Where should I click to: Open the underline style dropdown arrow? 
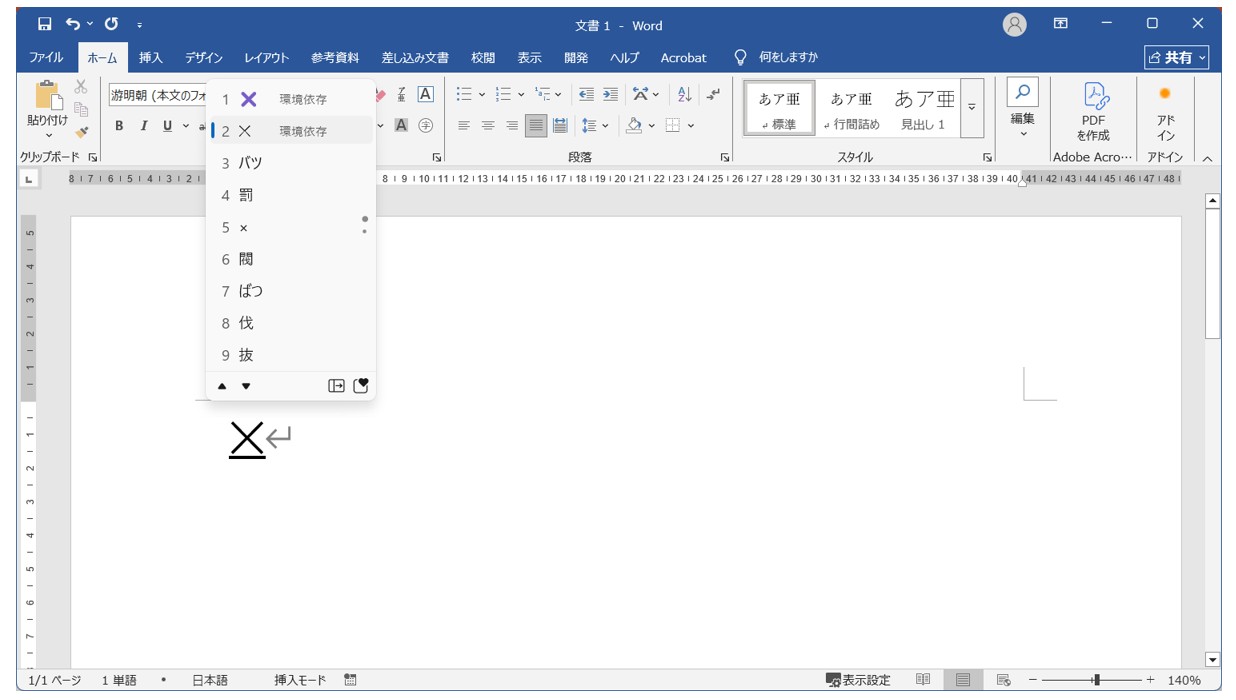186,125
